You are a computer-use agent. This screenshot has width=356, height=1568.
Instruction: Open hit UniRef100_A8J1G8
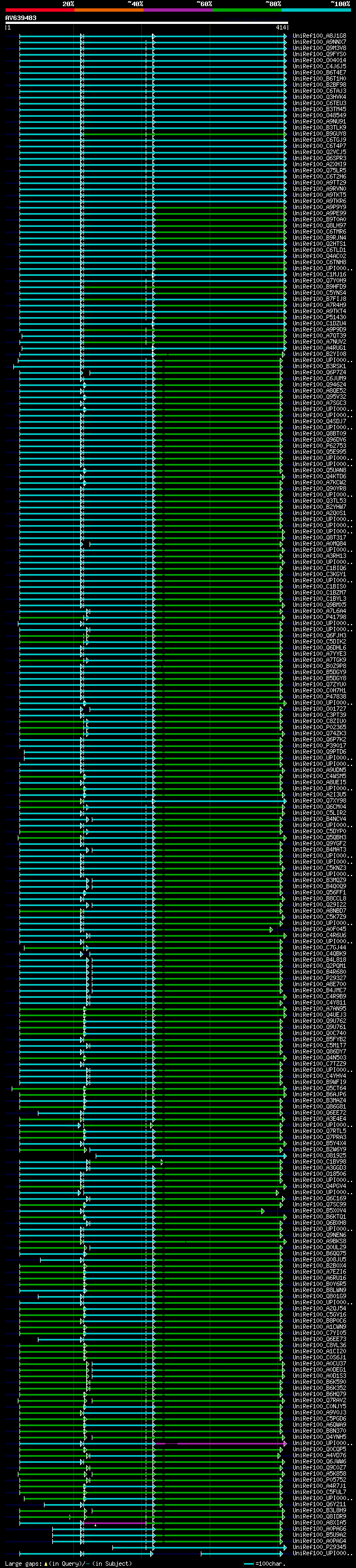pyautogui.click(x=319, y=36)
